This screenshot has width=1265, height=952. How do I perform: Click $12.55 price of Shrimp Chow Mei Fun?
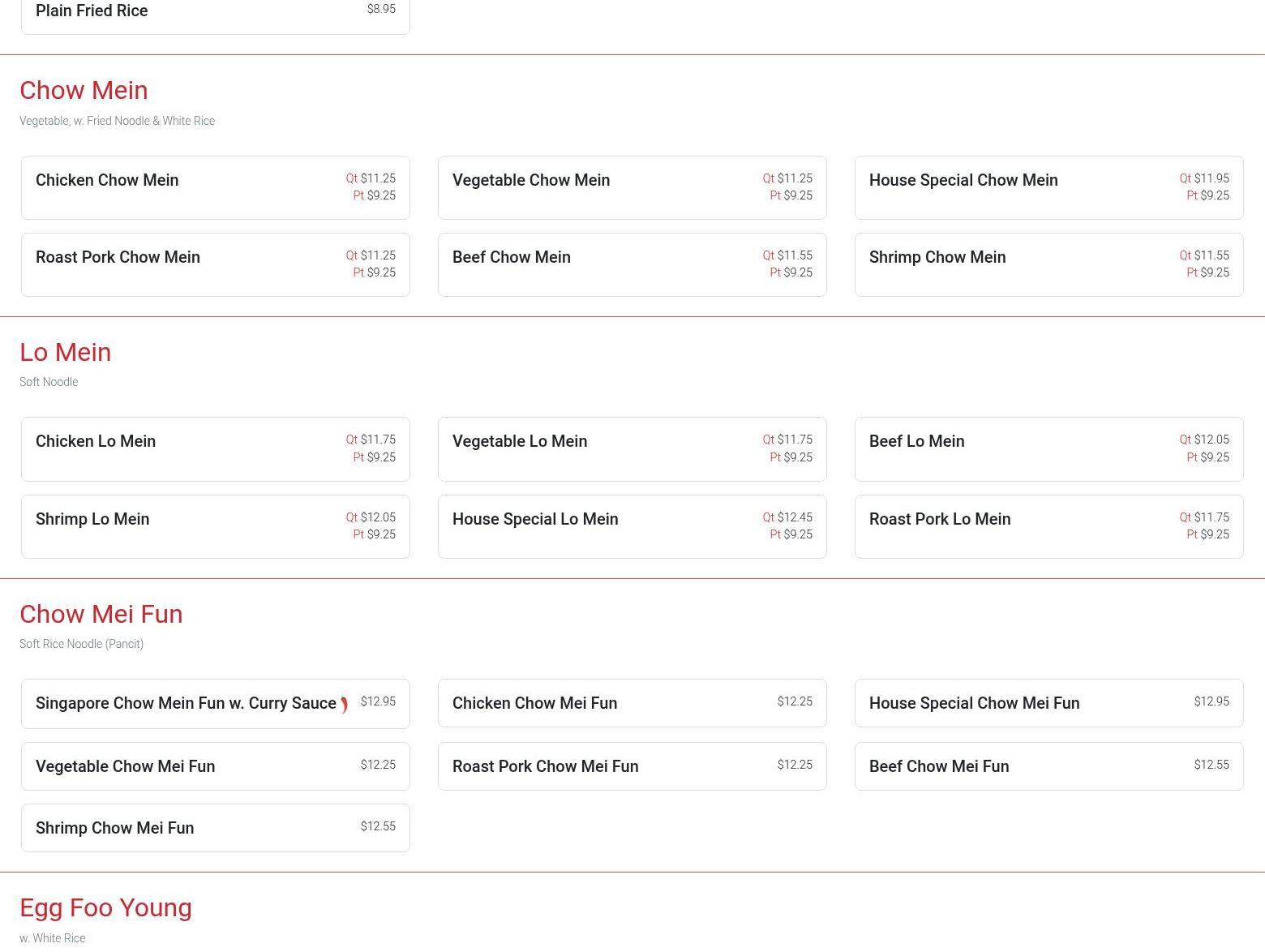pos(378,826)
